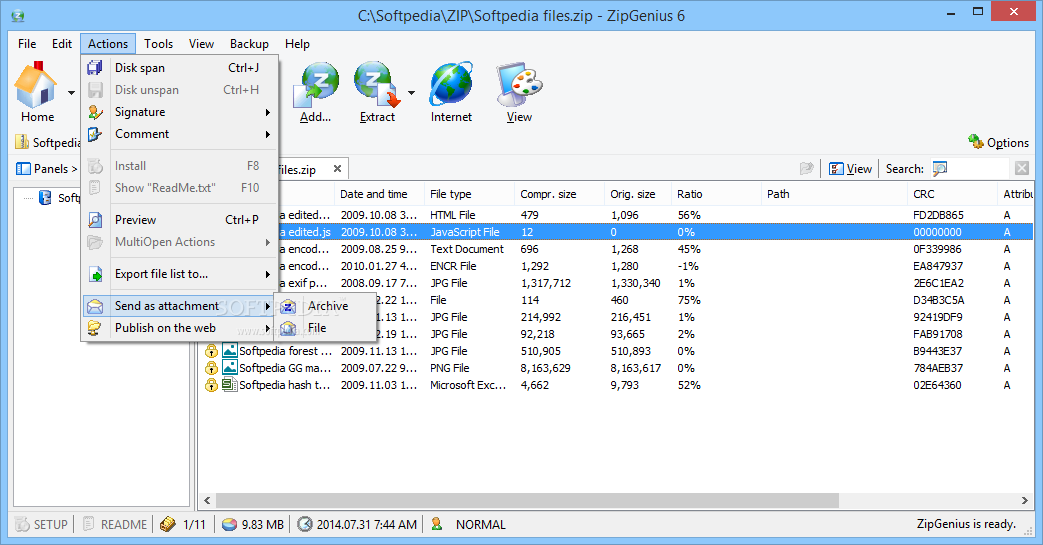Open the Tools menu

click(x=158, y=44)
